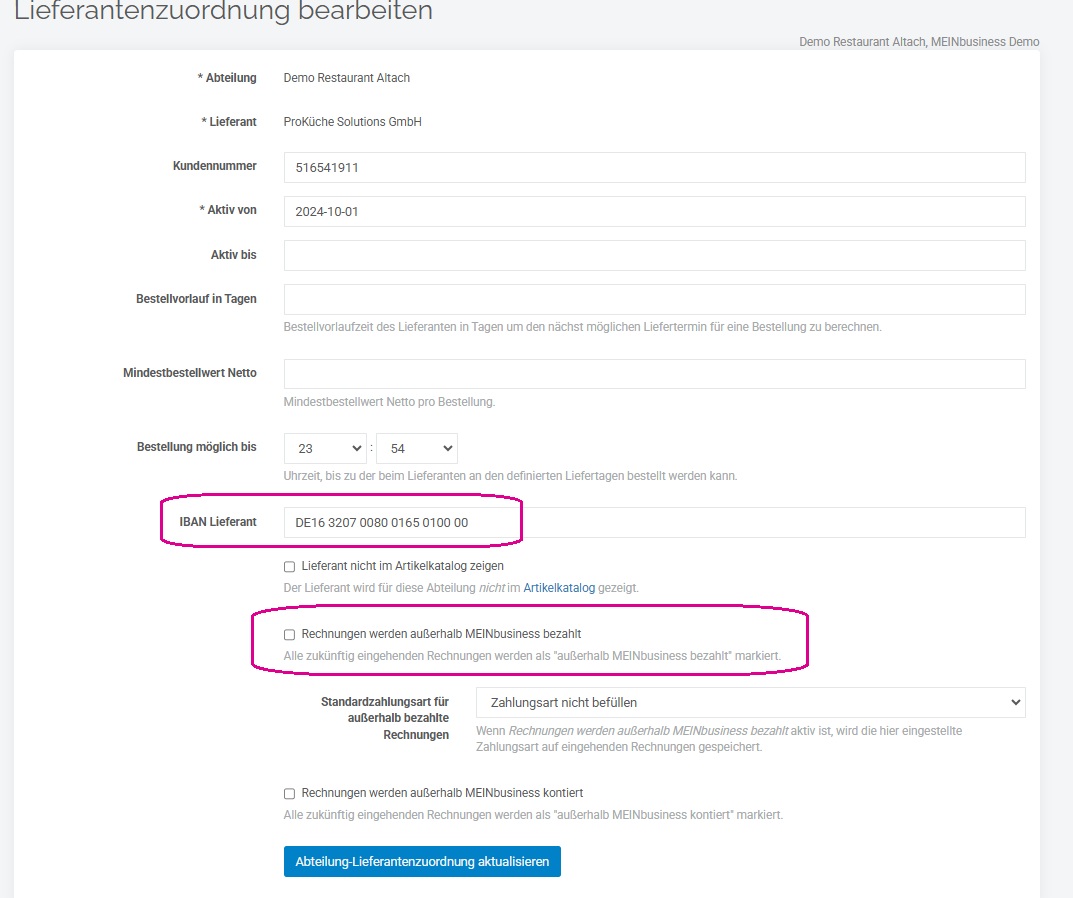Check Lieferant nicht im Artikelkatalog zeigen

(x=289, y=567)
